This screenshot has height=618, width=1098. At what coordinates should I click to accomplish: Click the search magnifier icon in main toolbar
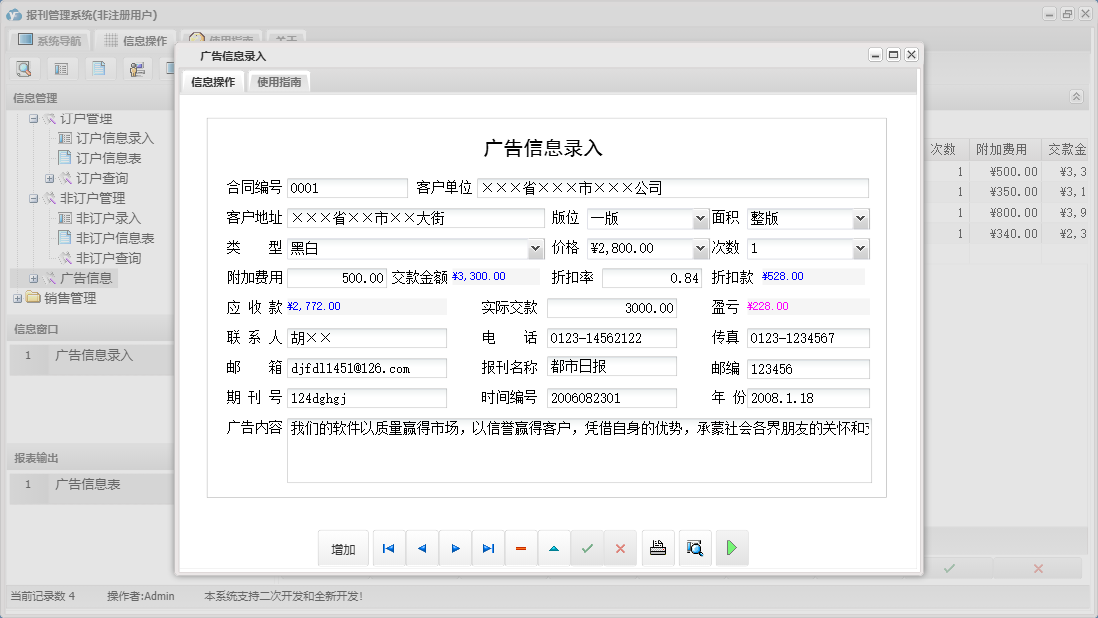(x=24, y=69)
